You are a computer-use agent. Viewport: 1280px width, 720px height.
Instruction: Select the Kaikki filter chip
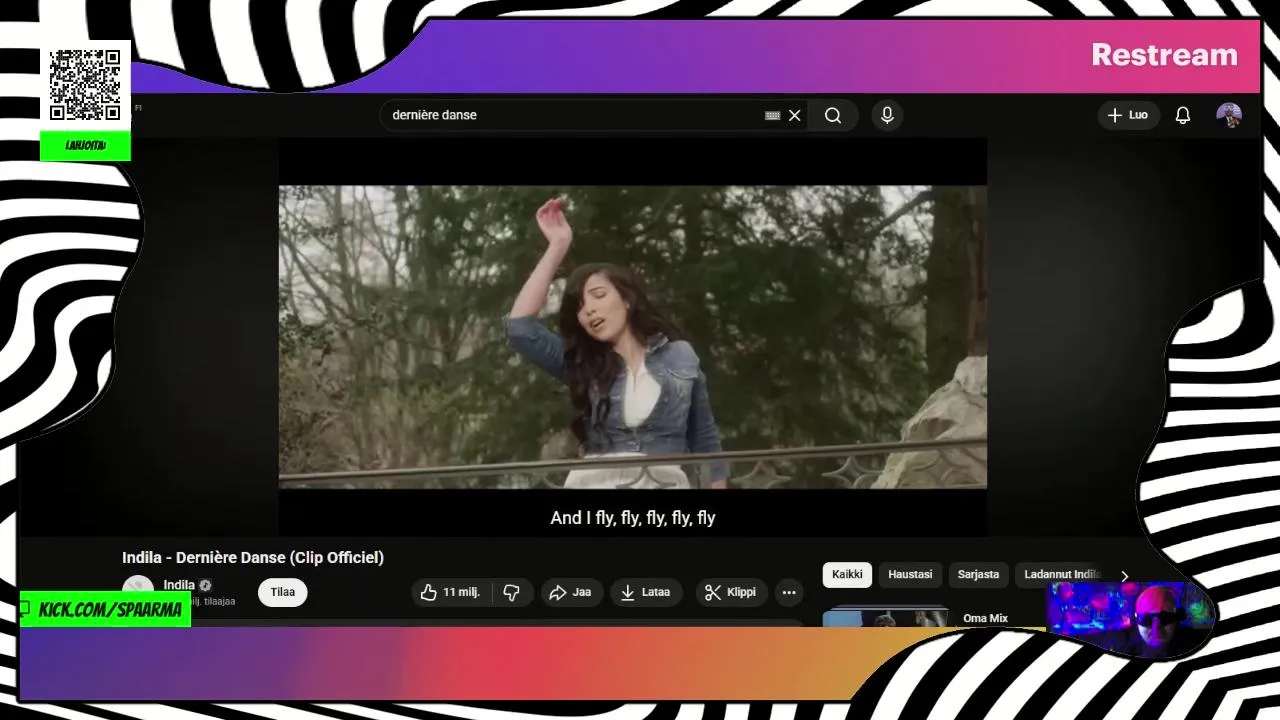point(847,574)
